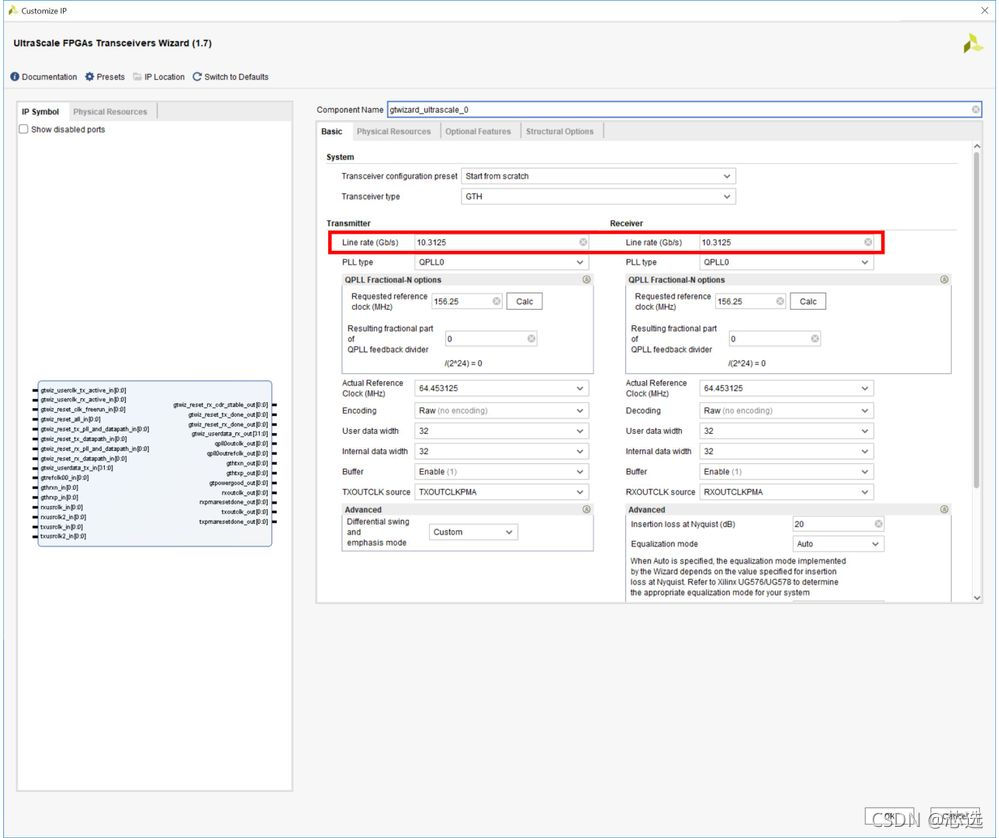Viewport: 999px width, 838px height.
Task: Close the Customize IP window
Action: pyautogui.click(x=984, y=10)
